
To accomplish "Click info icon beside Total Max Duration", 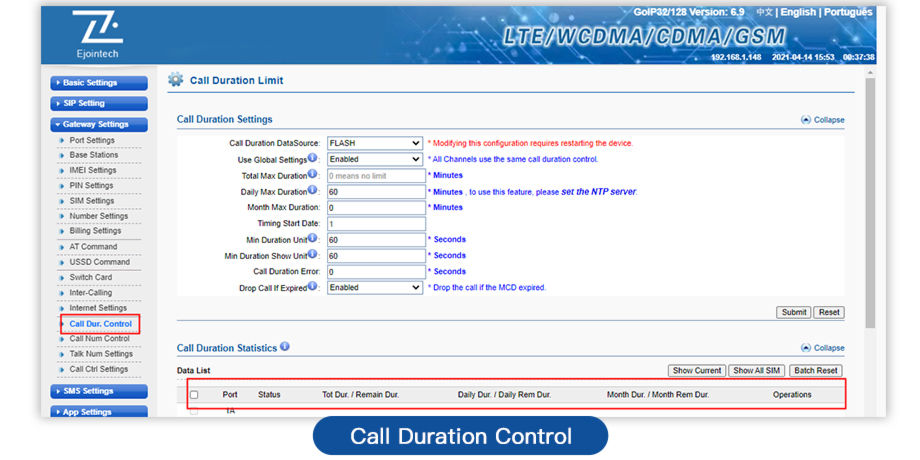I will coord(313,174).
